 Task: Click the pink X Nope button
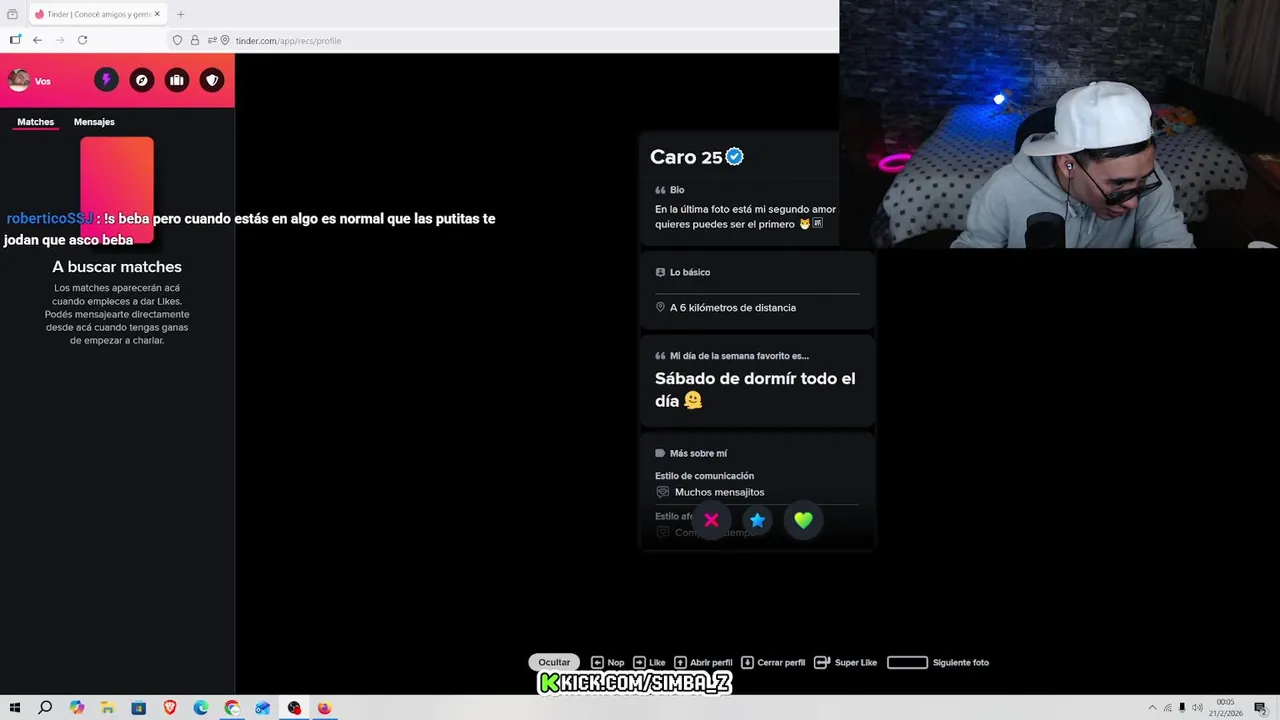coord(711,520)
